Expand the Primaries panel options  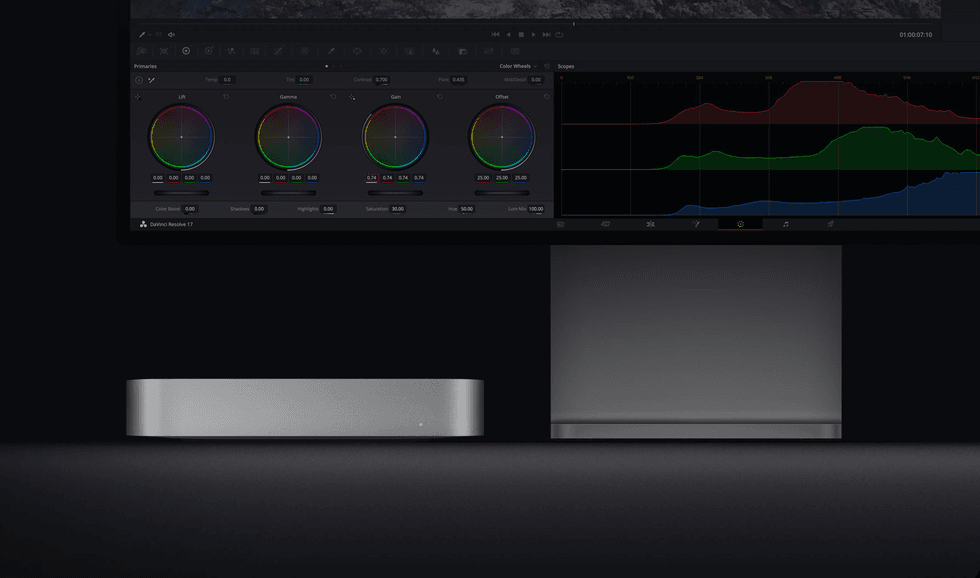click(326, 66)
